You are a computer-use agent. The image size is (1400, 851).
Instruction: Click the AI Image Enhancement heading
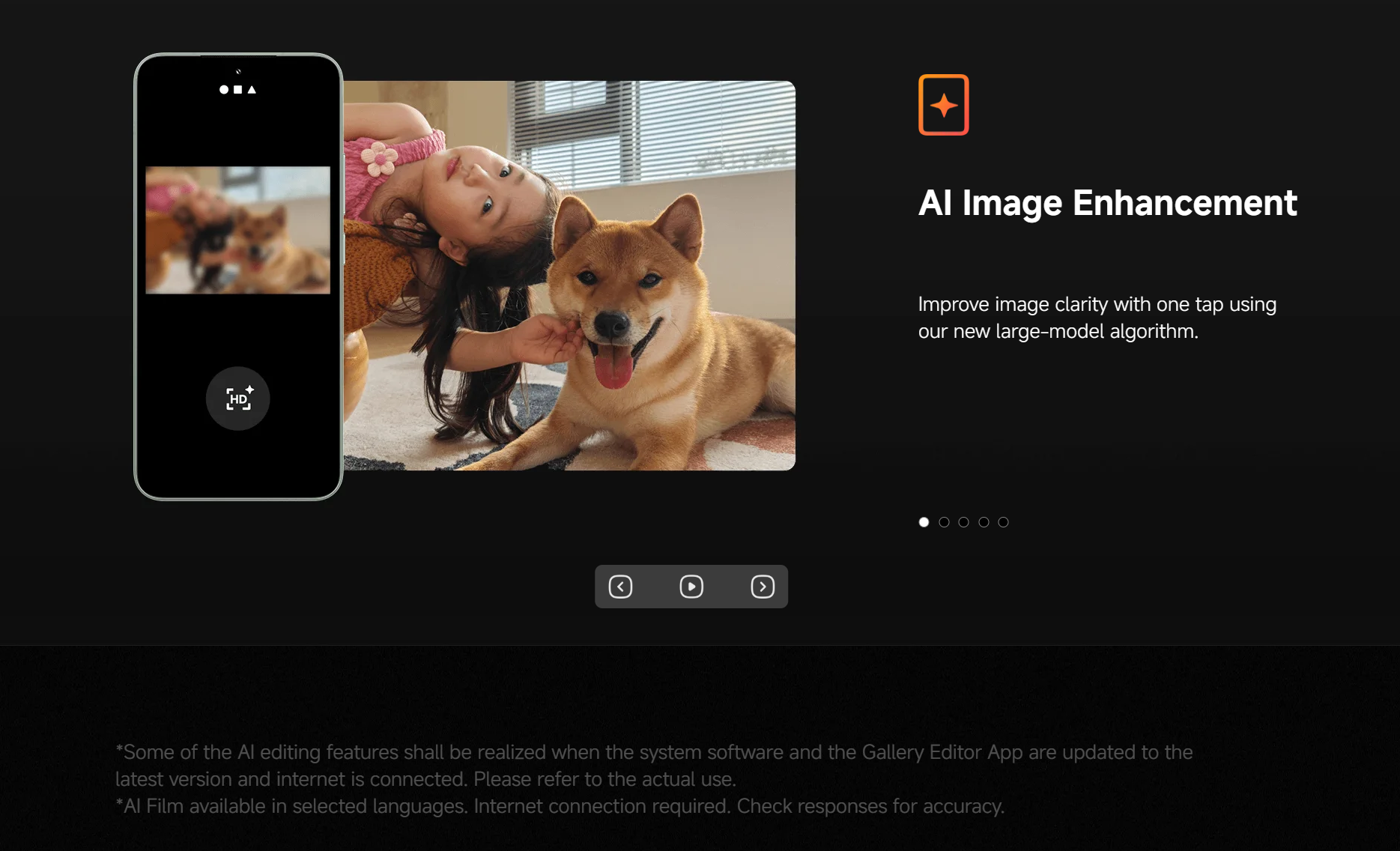(x=1107, y=203)
